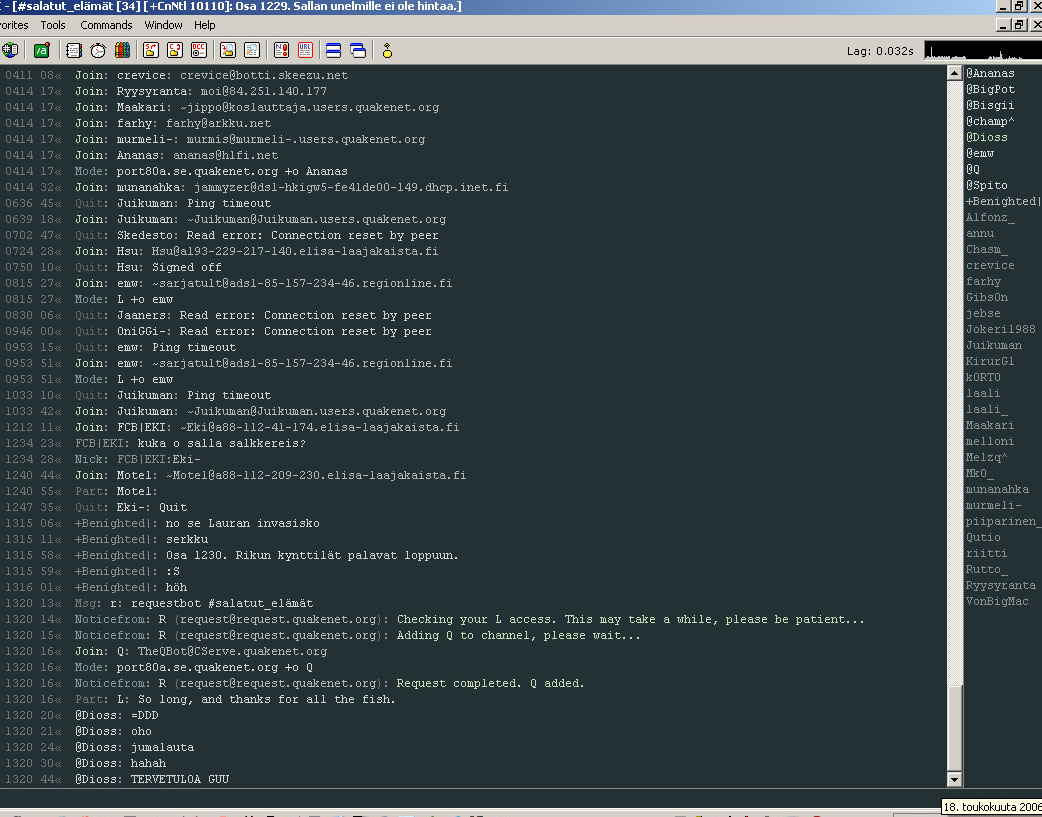Click the chat scrollbar down arrow
This screenshot has height=817, width=1042.
point(954,780)
